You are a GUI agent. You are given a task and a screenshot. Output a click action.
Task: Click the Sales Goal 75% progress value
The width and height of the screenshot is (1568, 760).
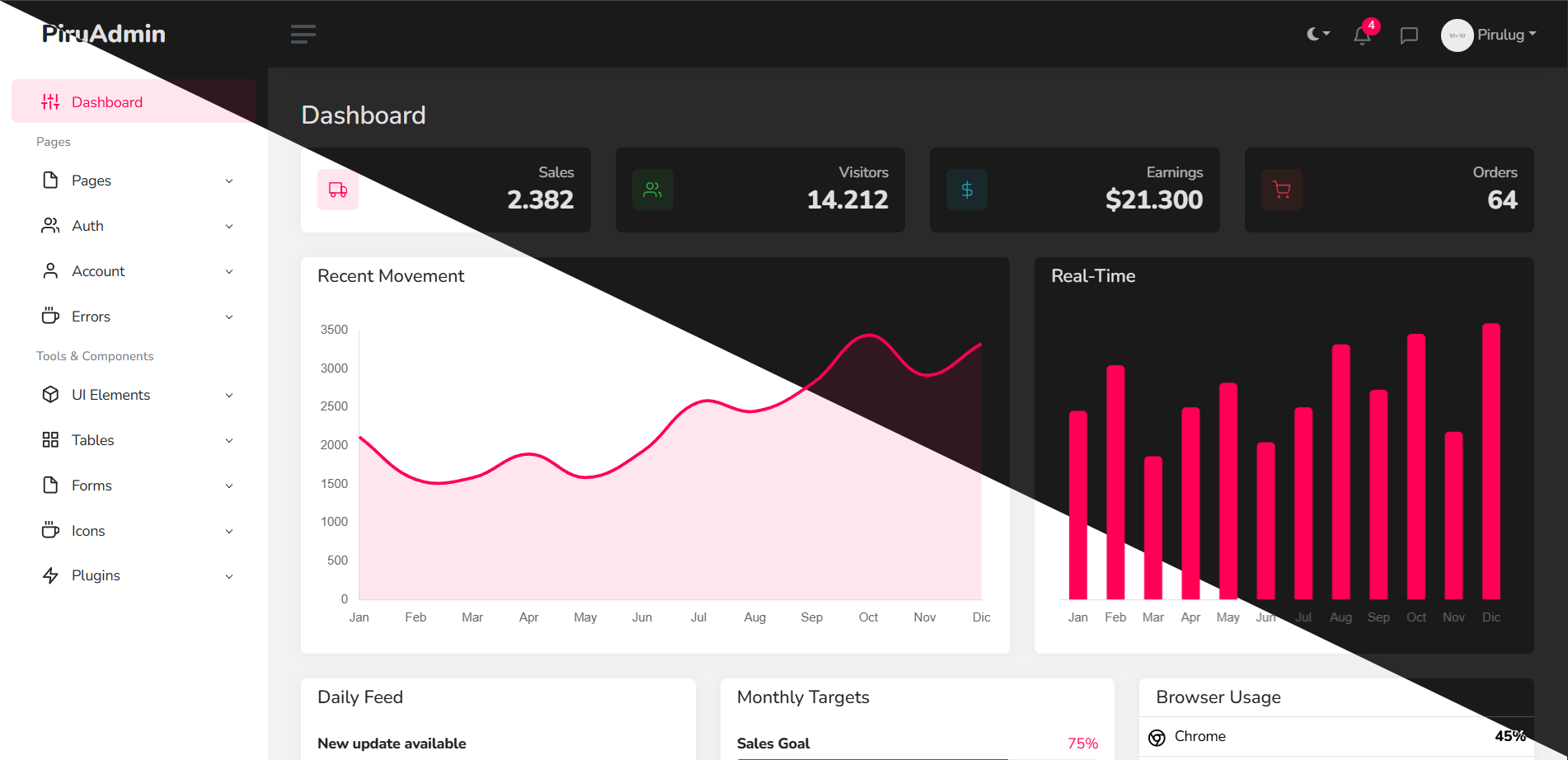pyautogui.click(x=1082, y=743)
